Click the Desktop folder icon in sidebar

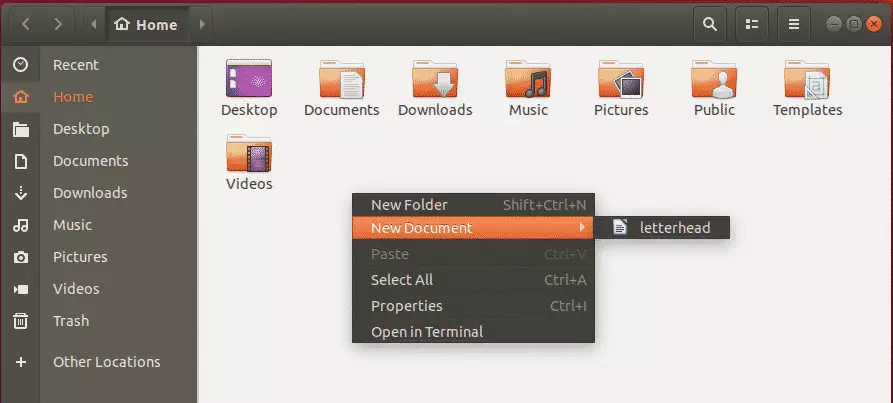click(21, 129)
